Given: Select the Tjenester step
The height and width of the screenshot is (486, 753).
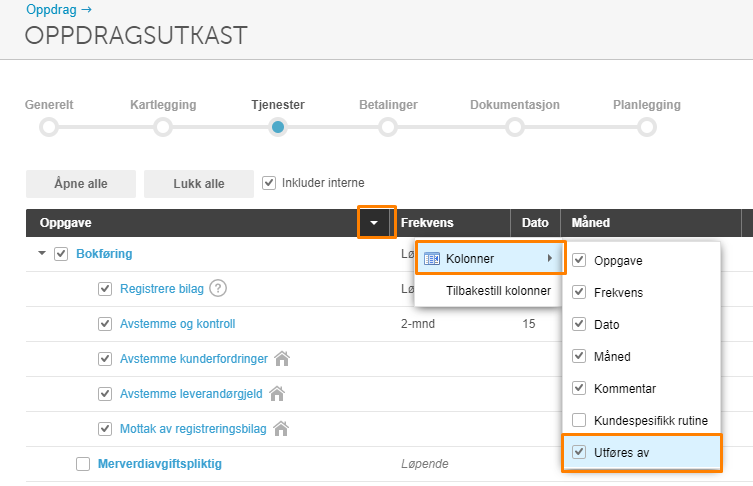Looking at the screenshot, I should [x=278, y=105].
